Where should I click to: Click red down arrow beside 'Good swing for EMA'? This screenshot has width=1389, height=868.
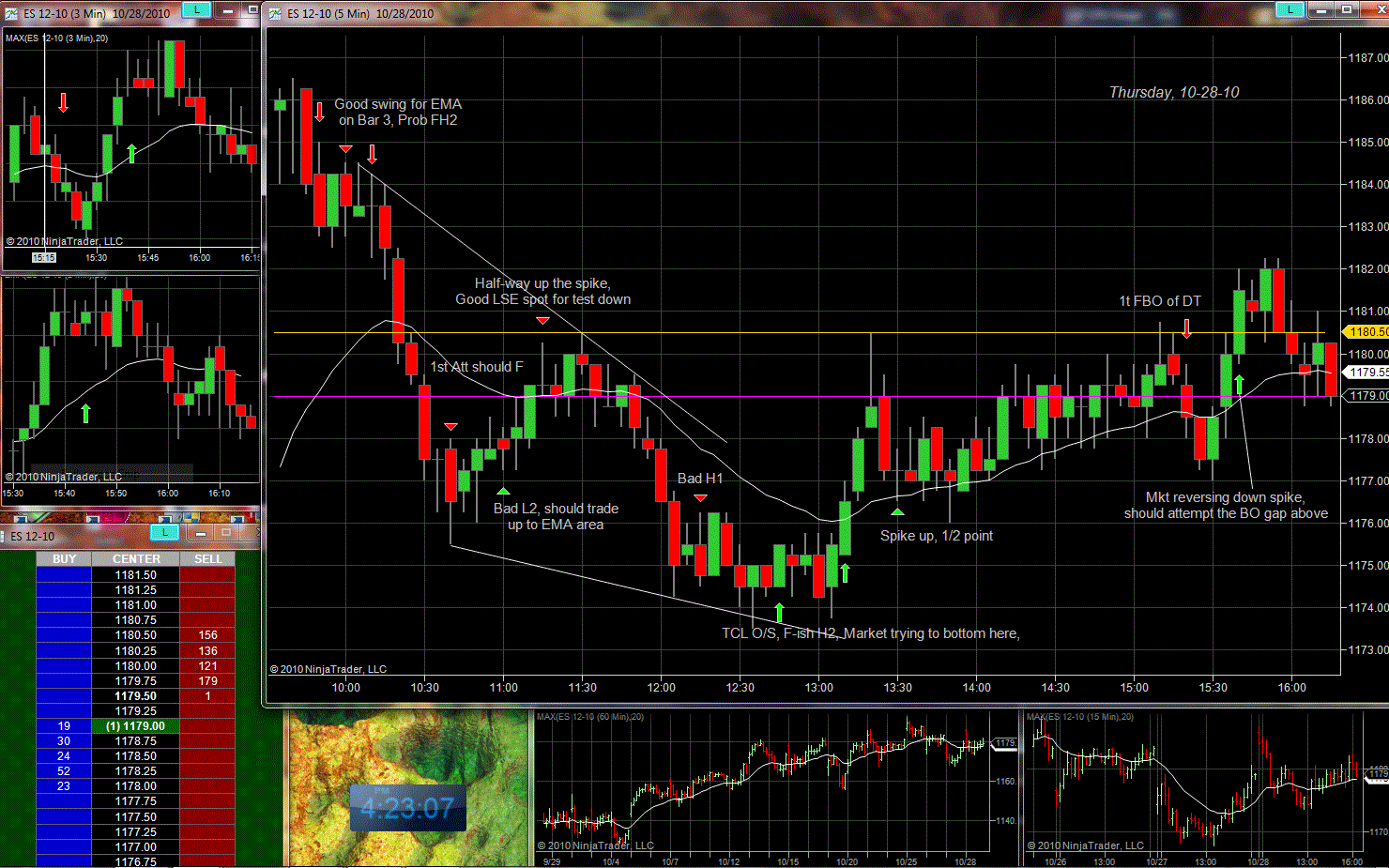pyautogui.click(x=319, y=112)
